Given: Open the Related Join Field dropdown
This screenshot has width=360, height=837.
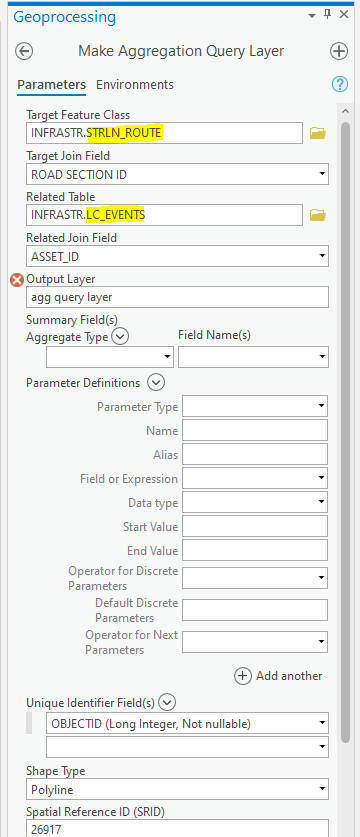Looking at the screenshot, I should (x=177, y=256).
